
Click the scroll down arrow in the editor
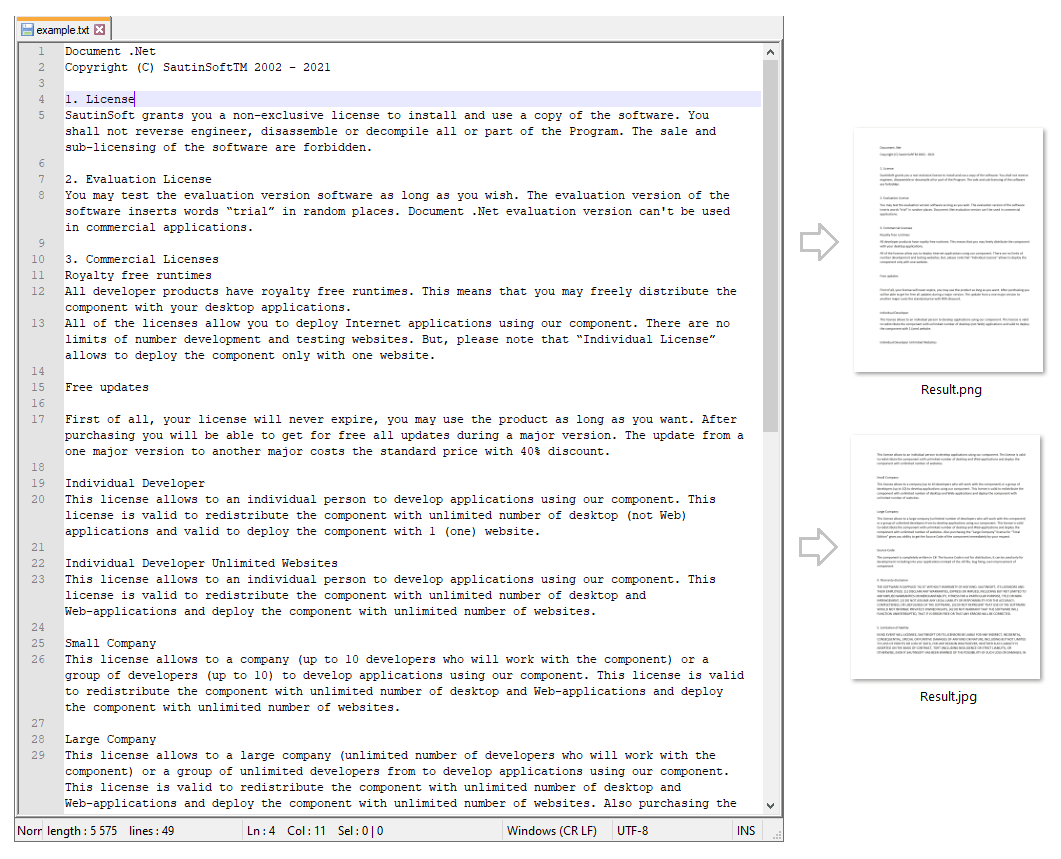click(770, 805)
